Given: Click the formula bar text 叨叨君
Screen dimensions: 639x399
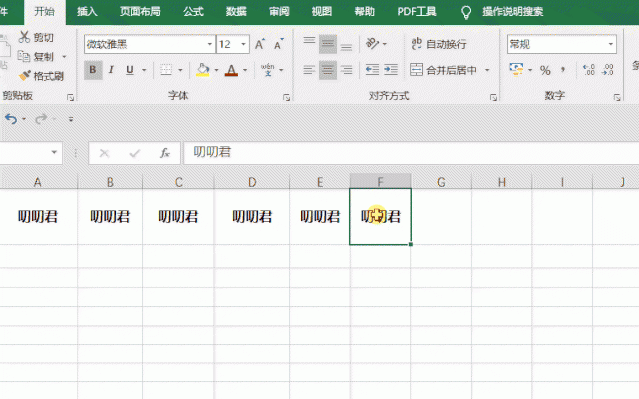Looking at the screenshot, I should point(212,152).
